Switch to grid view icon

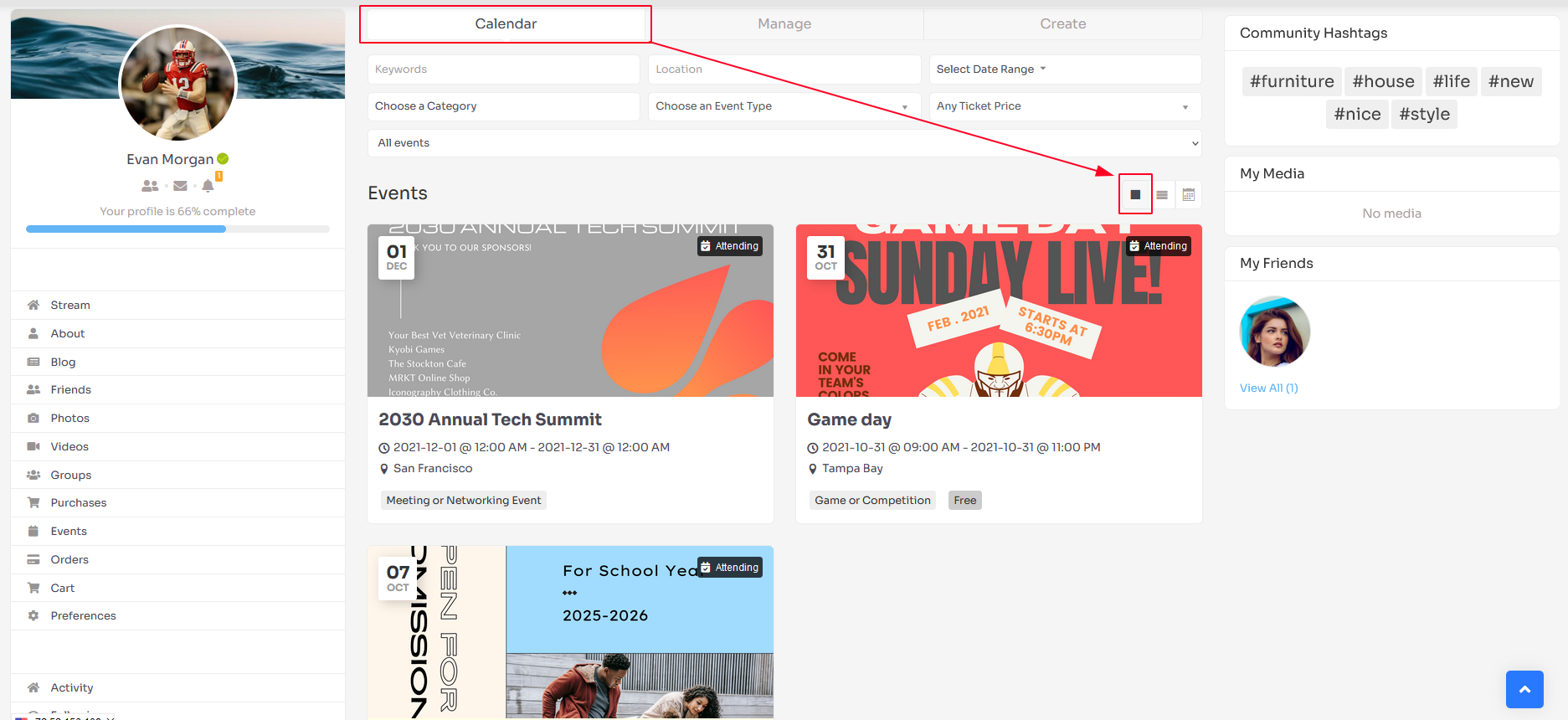(1135, 194)
